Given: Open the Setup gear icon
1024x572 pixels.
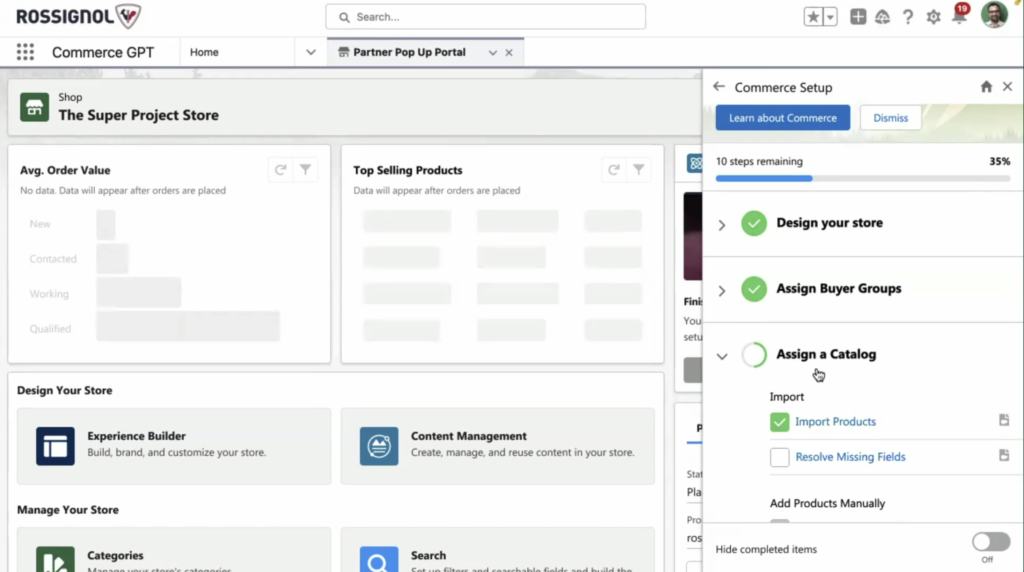Looking at the screenshot, I should (x=933, y=17).
